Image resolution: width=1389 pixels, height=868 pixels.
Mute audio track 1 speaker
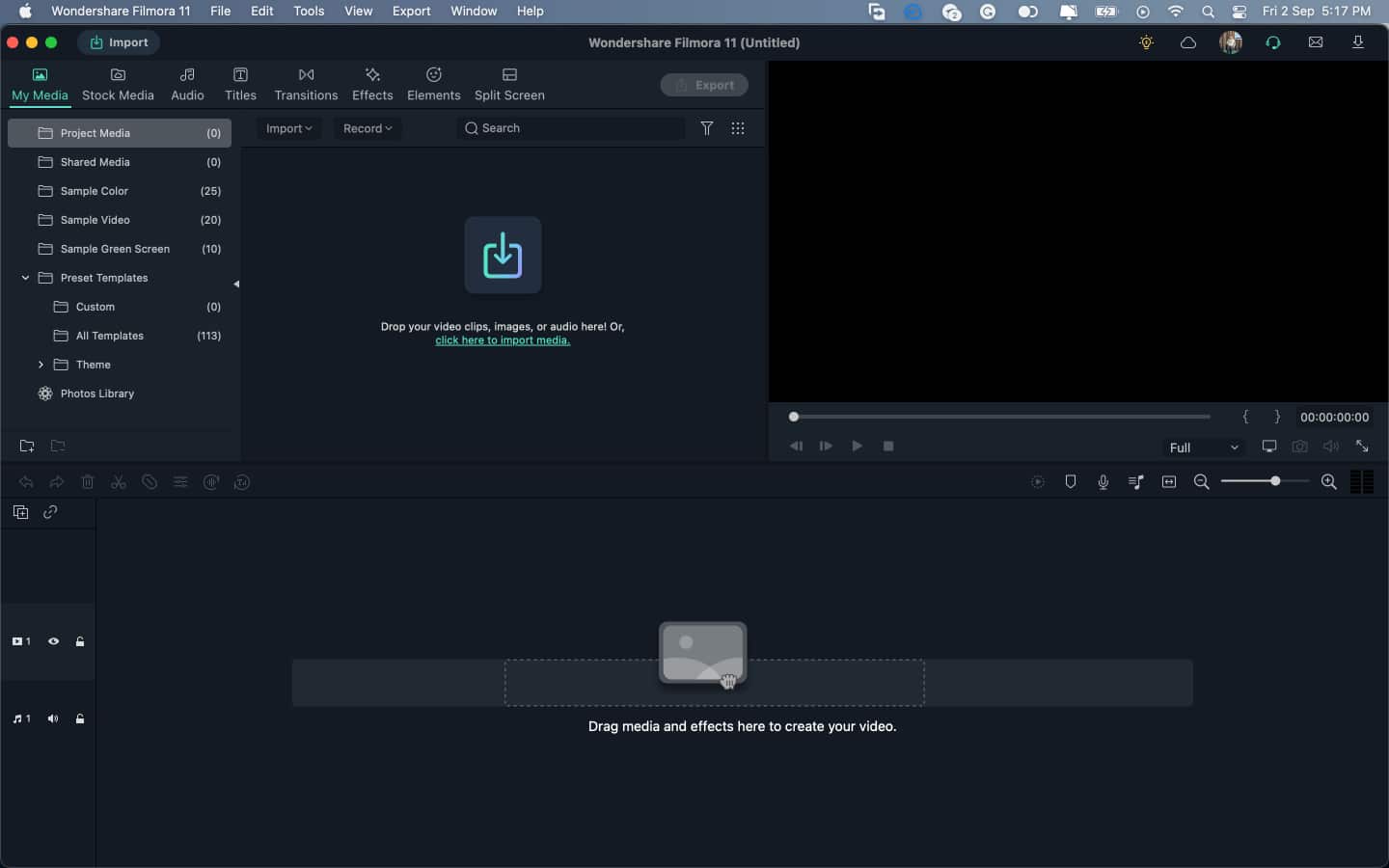coord(53,719)
